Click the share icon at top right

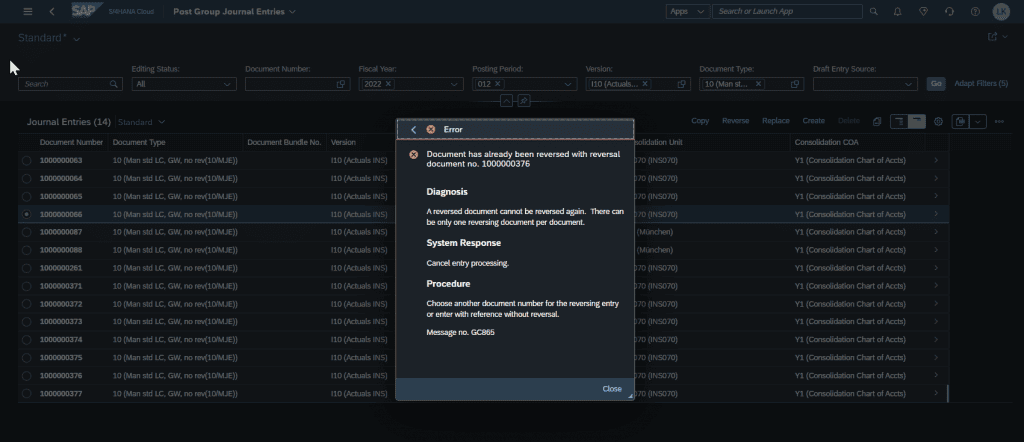click(x=993, y=37)
